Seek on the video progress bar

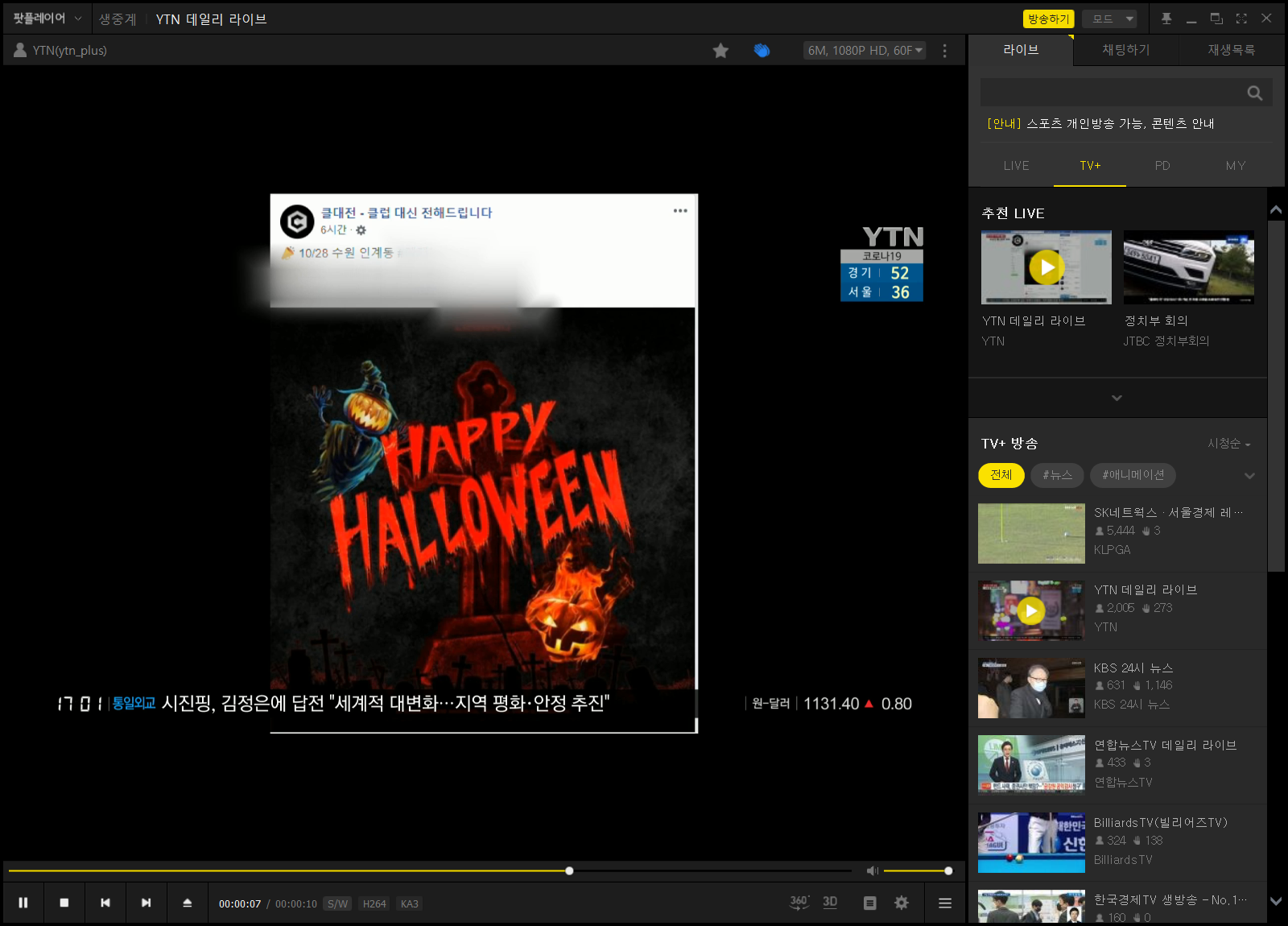(x=430, y=870)
